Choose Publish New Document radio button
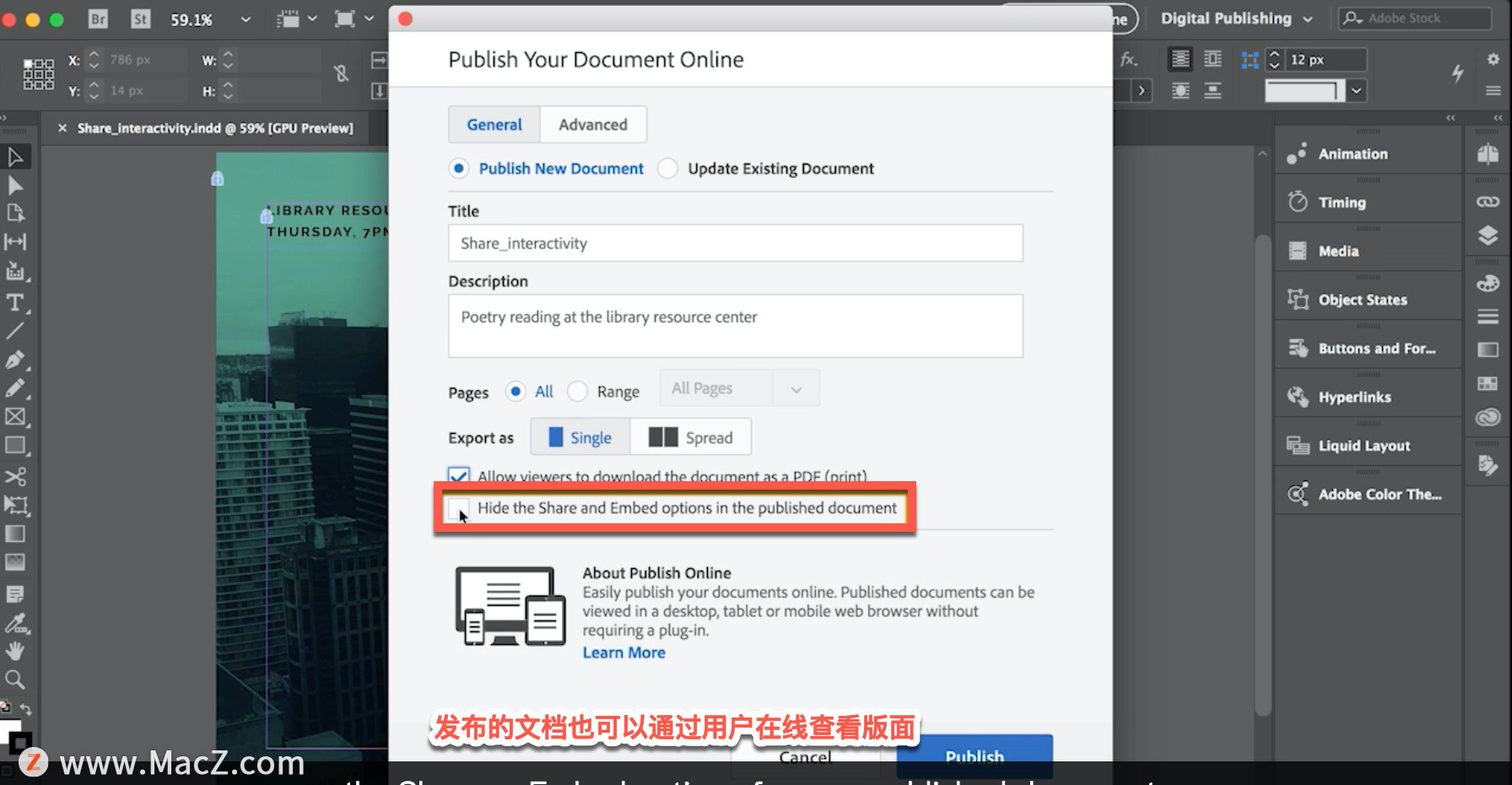The height and width of the screenshot is (785, 1512). pyautogui.click(x=459, y=169)
